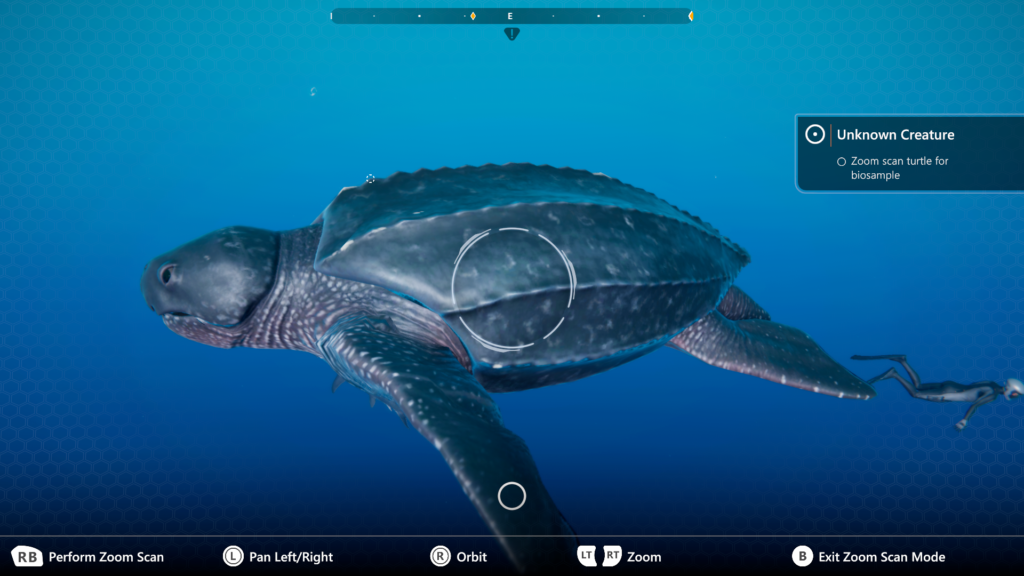The width and height of the screenshot is (1024, 576).
Task: Click the exclamation waypoint icon below the compass
Action: click(x=512, y=34)
